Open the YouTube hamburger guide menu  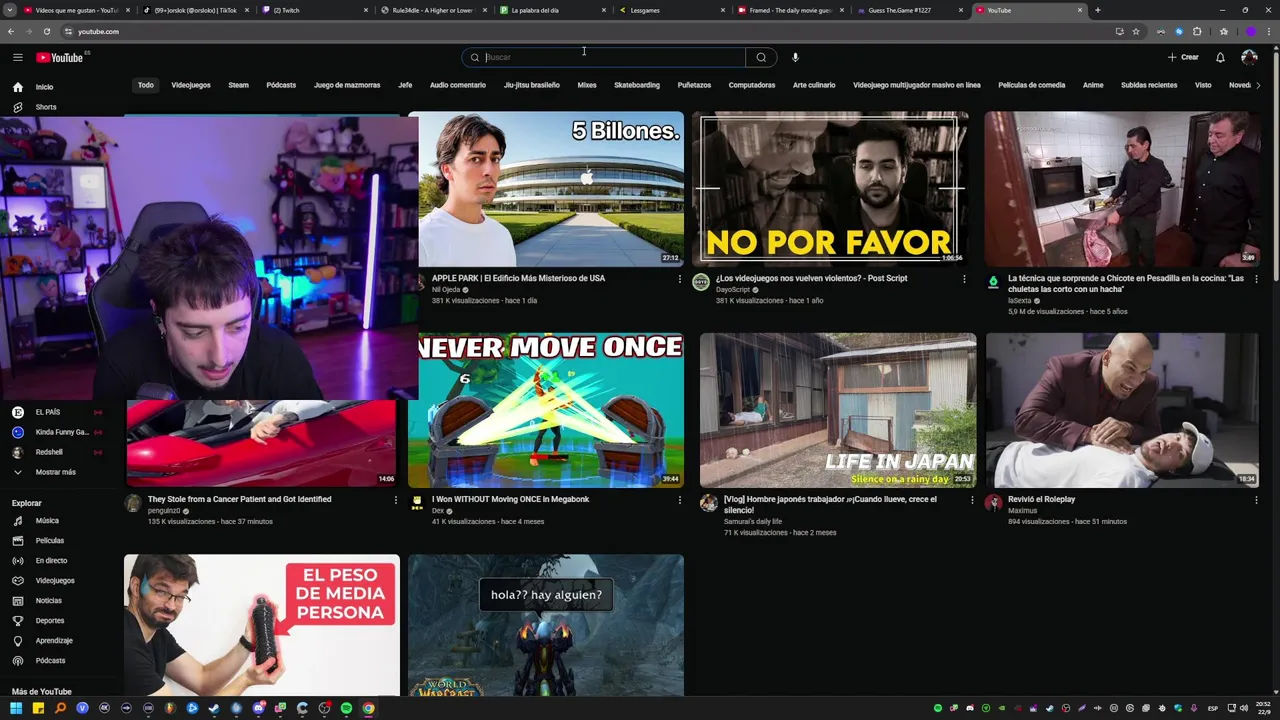[x=18, y=57]
